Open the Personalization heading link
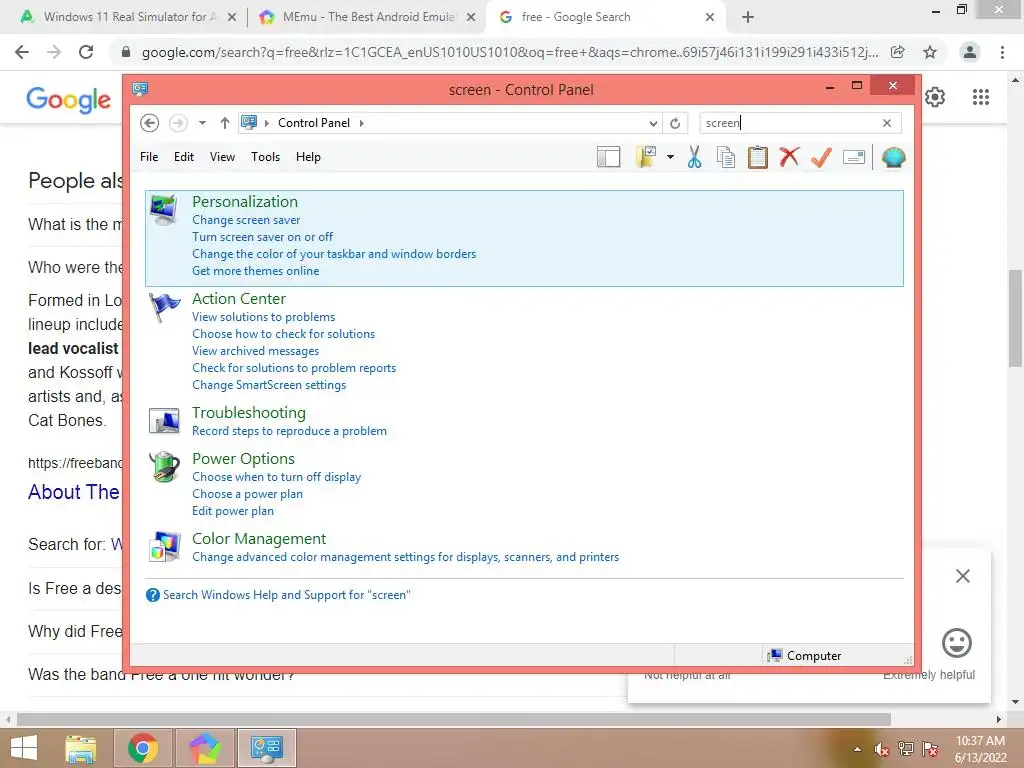Viewport: 1024px width, 768px height. pyautogui.click(x=245, y=202)
